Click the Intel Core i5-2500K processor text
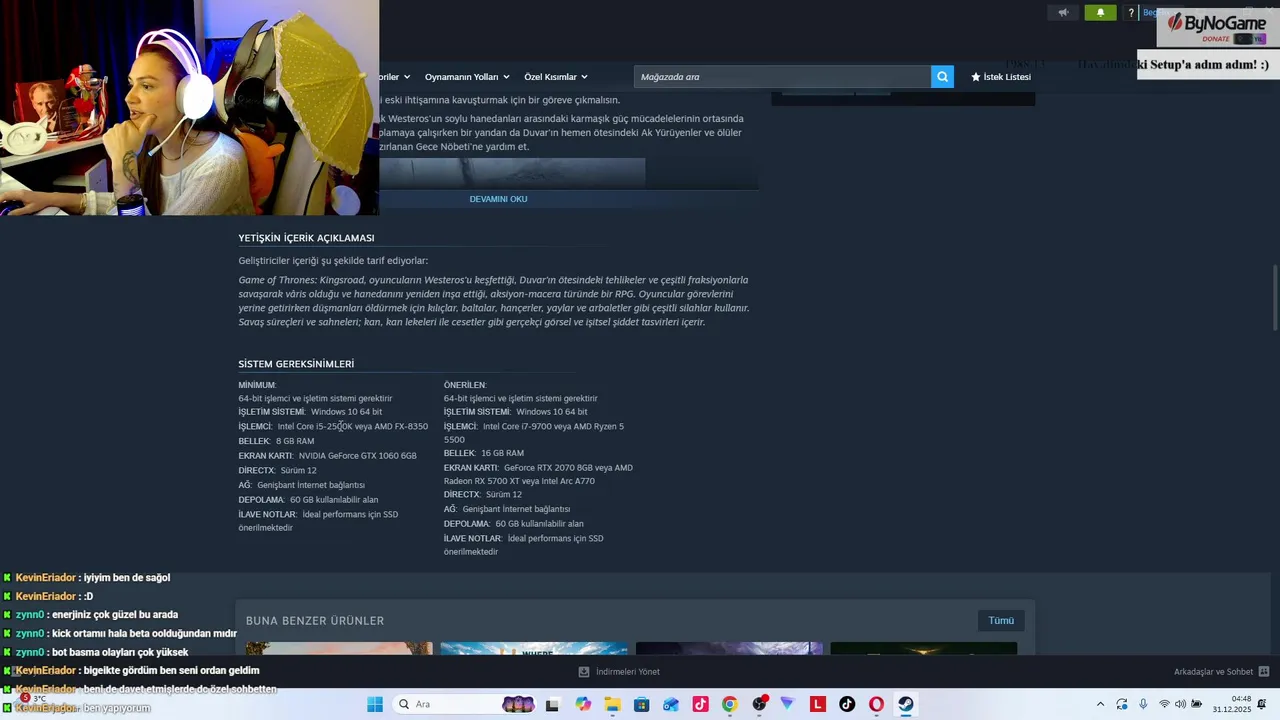 [x=315, y=426]
